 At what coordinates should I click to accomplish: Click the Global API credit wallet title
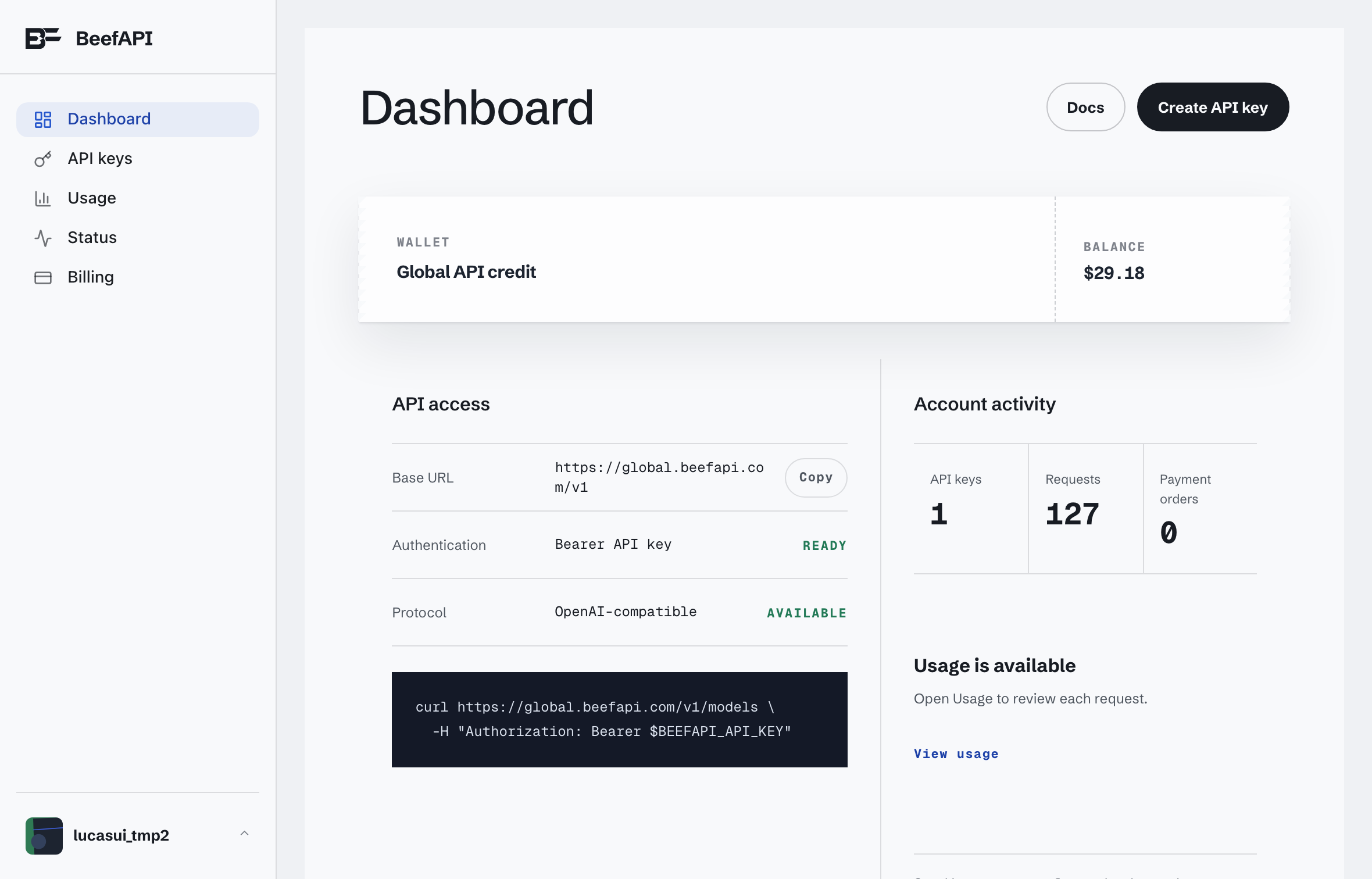466,272
